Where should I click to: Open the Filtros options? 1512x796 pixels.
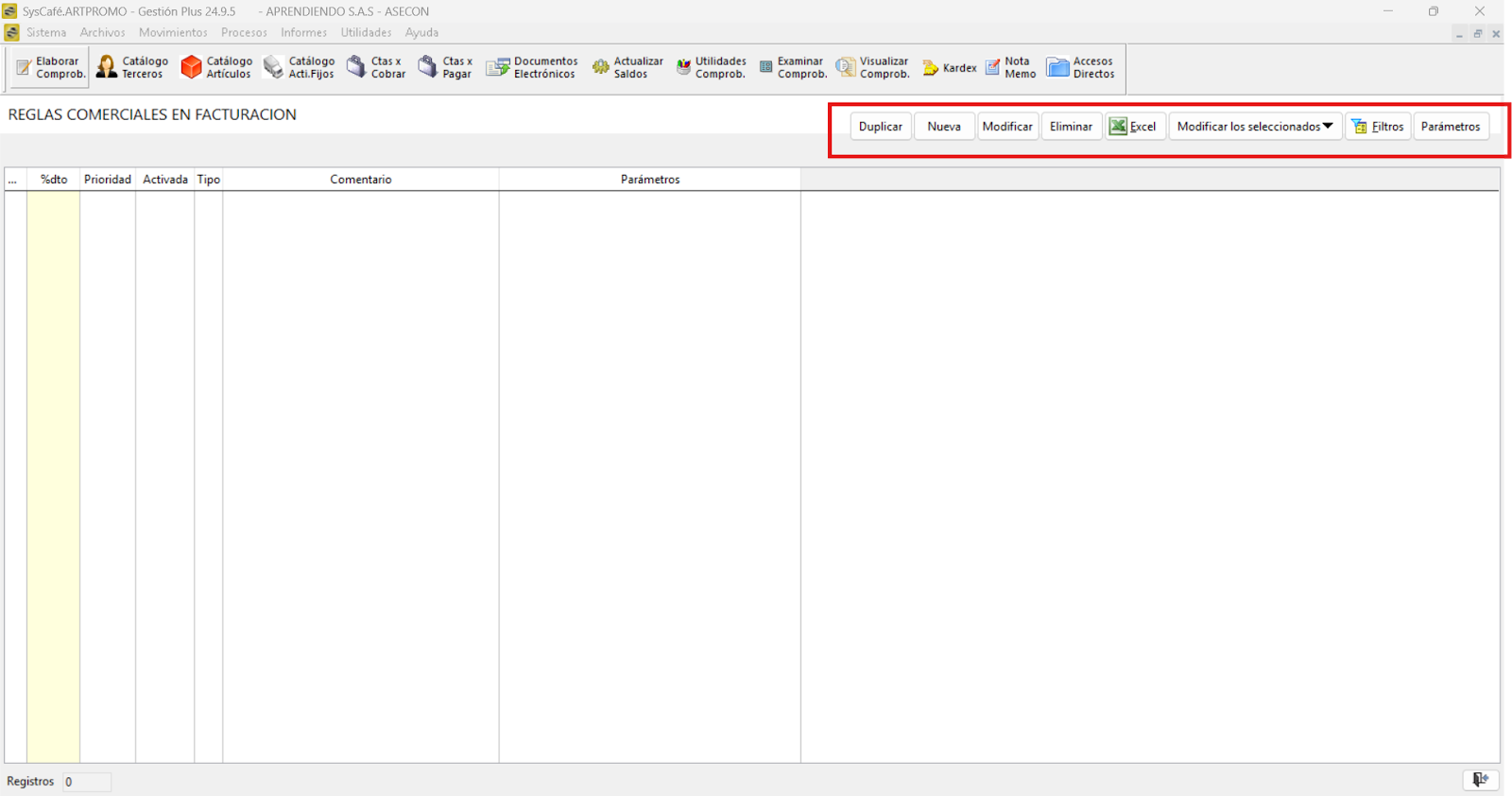(1378, 127)
